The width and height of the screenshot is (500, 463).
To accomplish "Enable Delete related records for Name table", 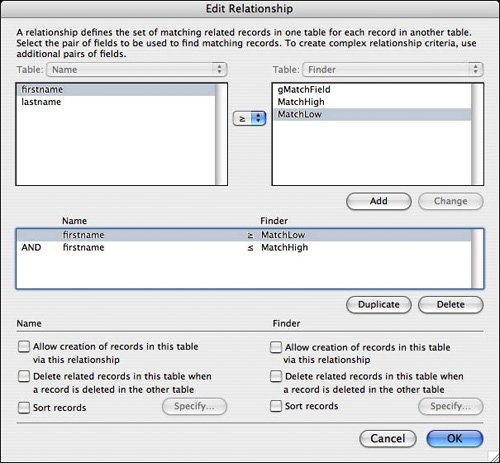I will coord(24,376).
